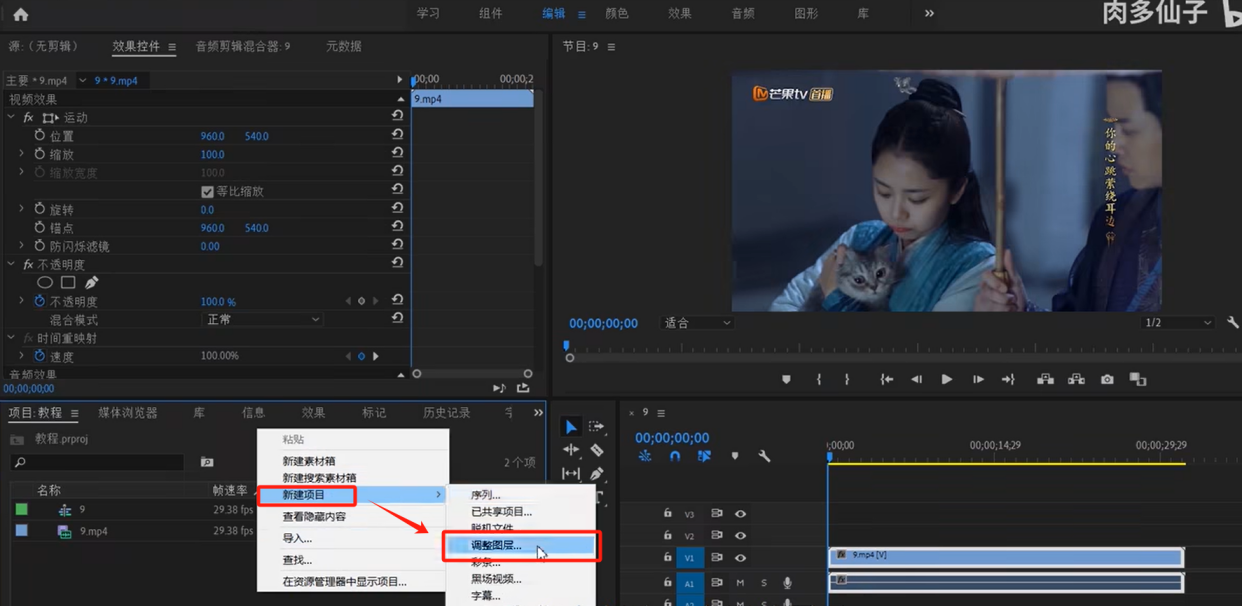The image size is (1242, 606).
Task: Select the Track Select Forward tool
Action: tap(597, 427)
